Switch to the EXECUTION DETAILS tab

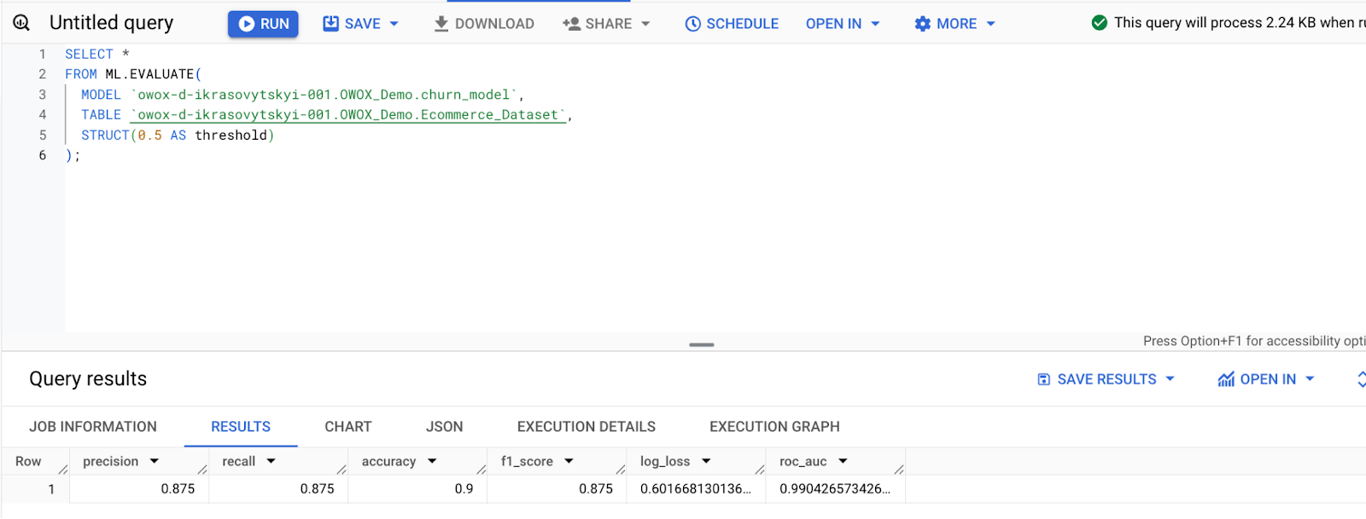pos(586,427)
